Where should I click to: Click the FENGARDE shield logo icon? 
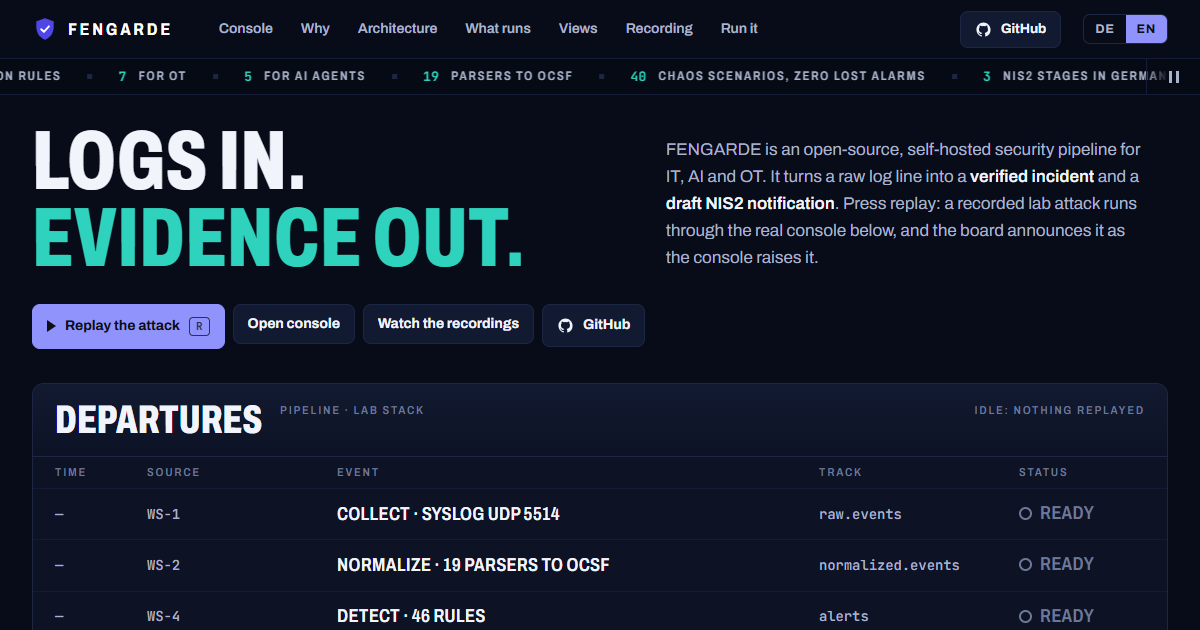pyautogui.click(x=45, y=29)
